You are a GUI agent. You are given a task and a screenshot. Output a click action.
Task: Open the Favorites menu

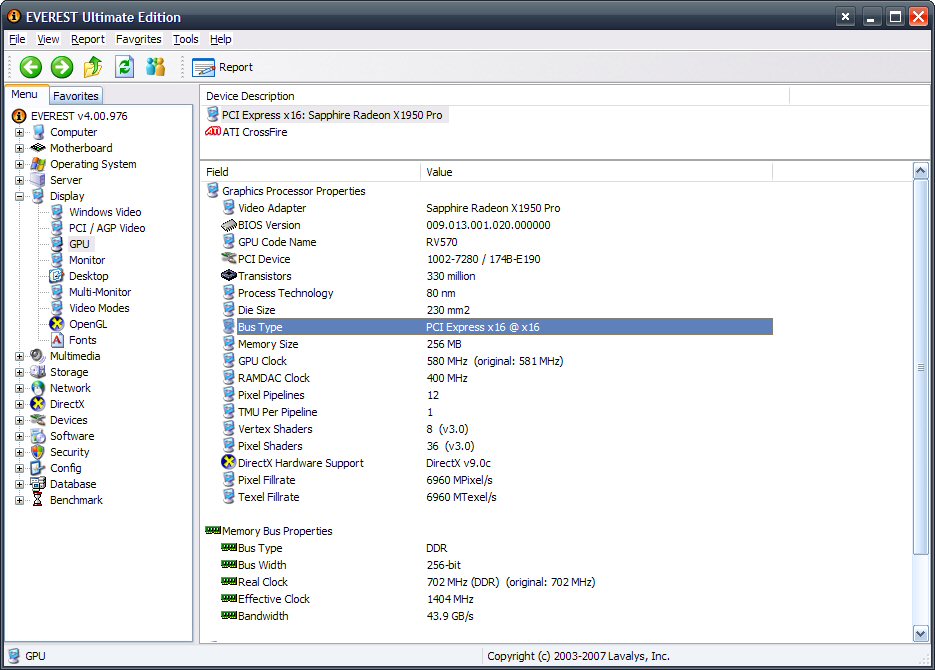pyautogui.click(x=138, y=39)
